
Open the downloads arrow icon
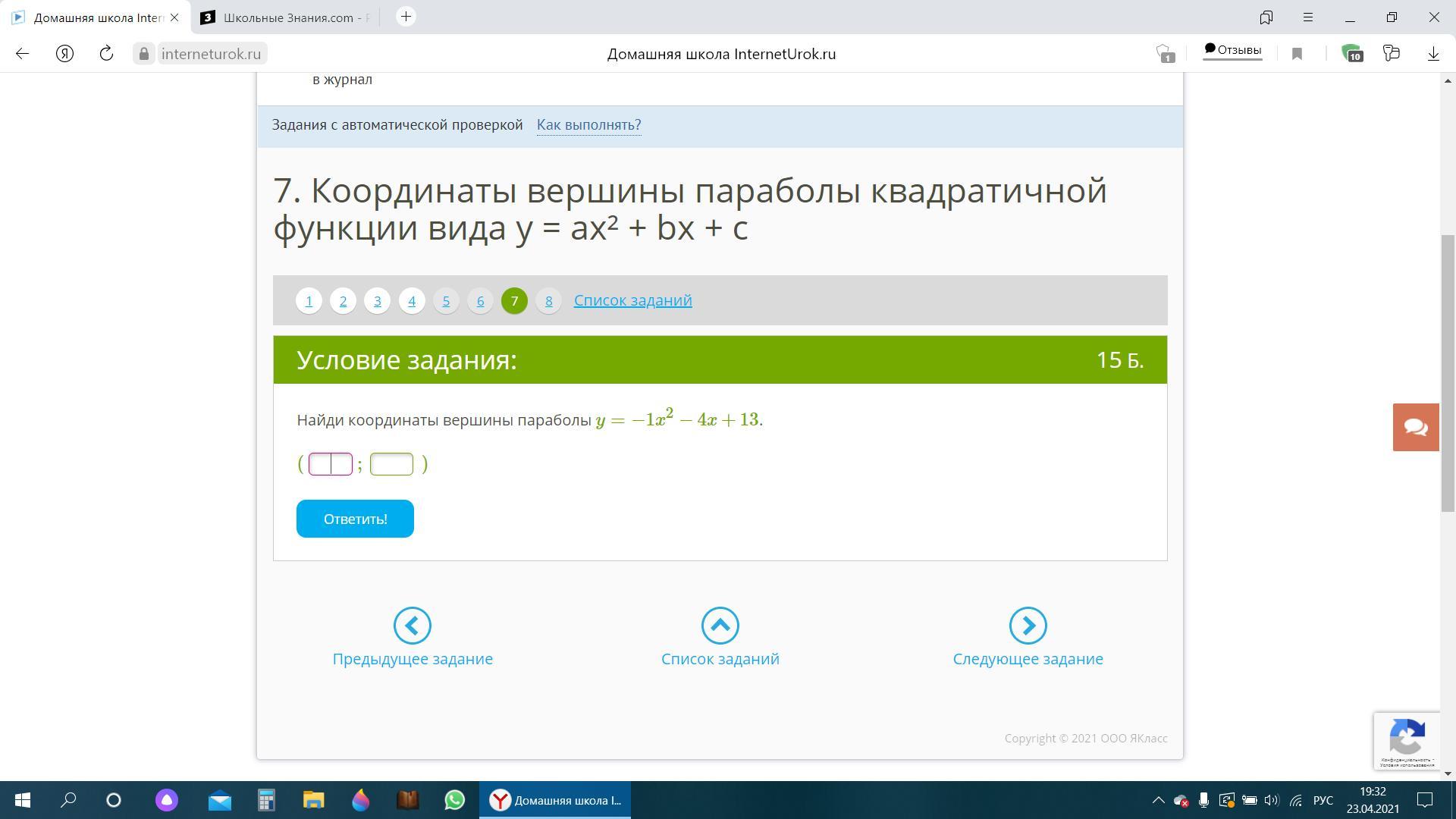tap(1432, 54)
